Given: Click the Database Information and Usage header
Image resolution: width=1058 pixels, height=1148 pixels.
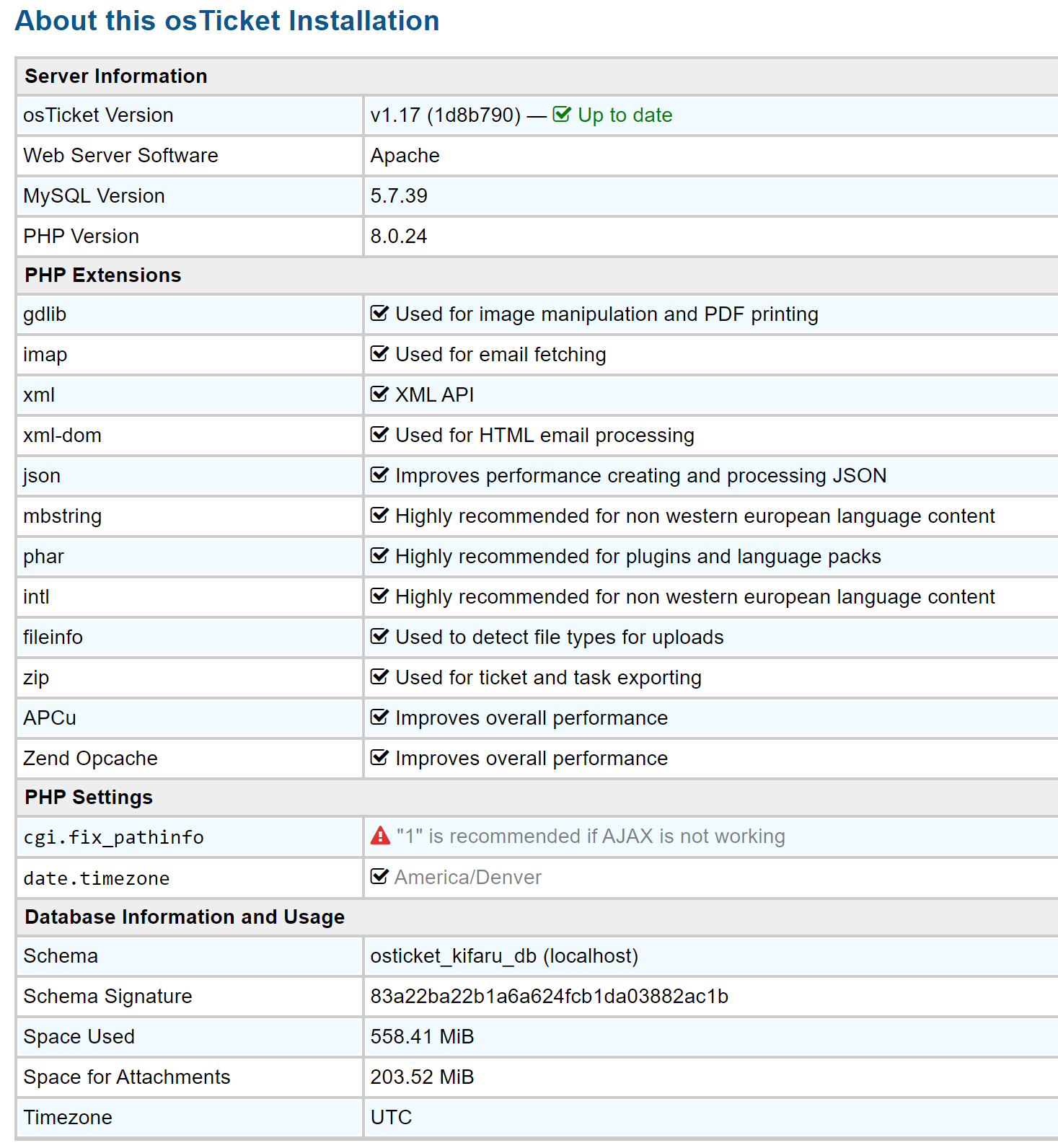Looking at the screenshot, I should click(185, 917).
